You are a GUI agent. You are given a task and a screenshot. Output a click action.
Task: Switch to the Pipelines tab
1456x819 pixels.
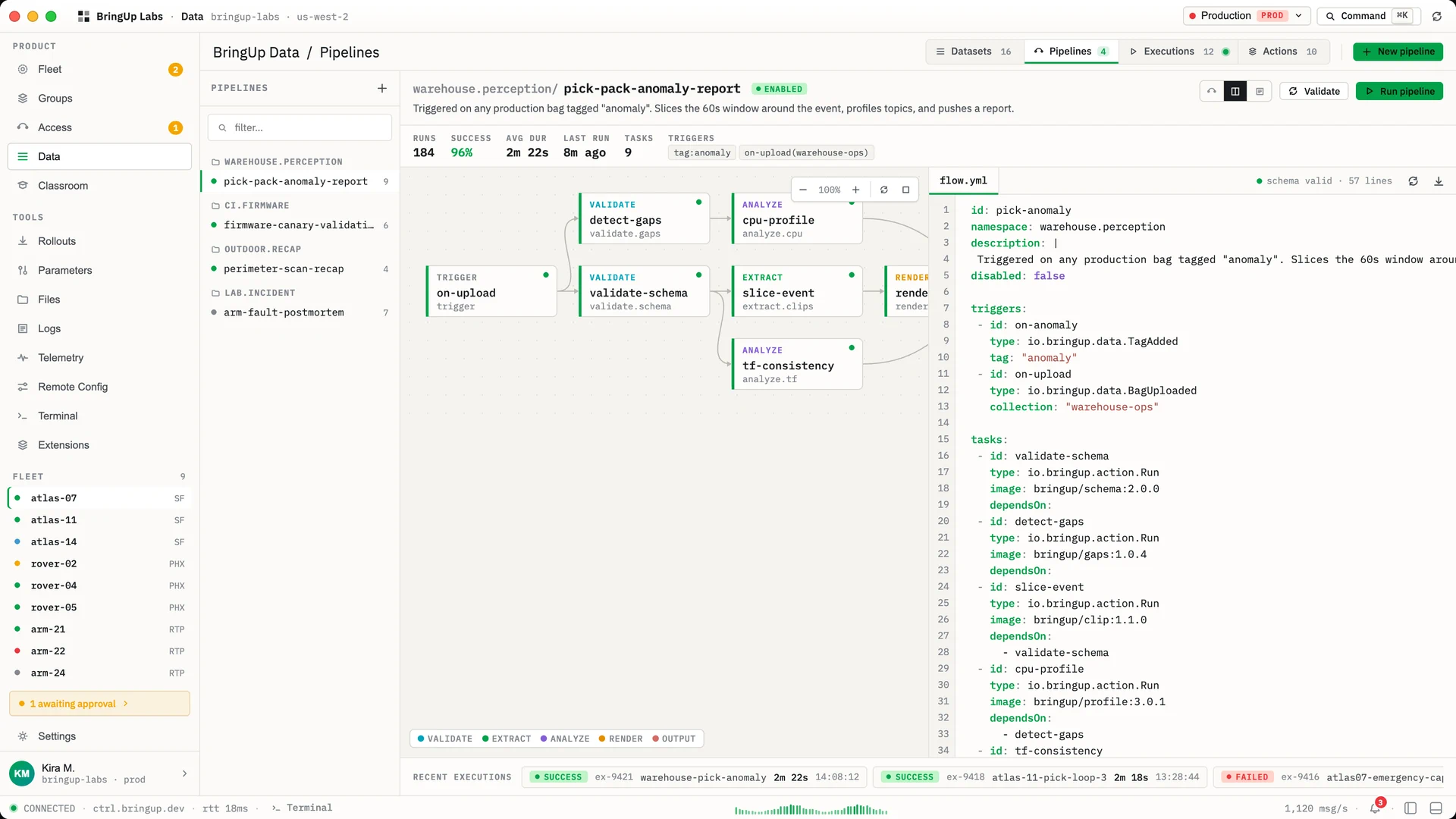point(1072,52)
